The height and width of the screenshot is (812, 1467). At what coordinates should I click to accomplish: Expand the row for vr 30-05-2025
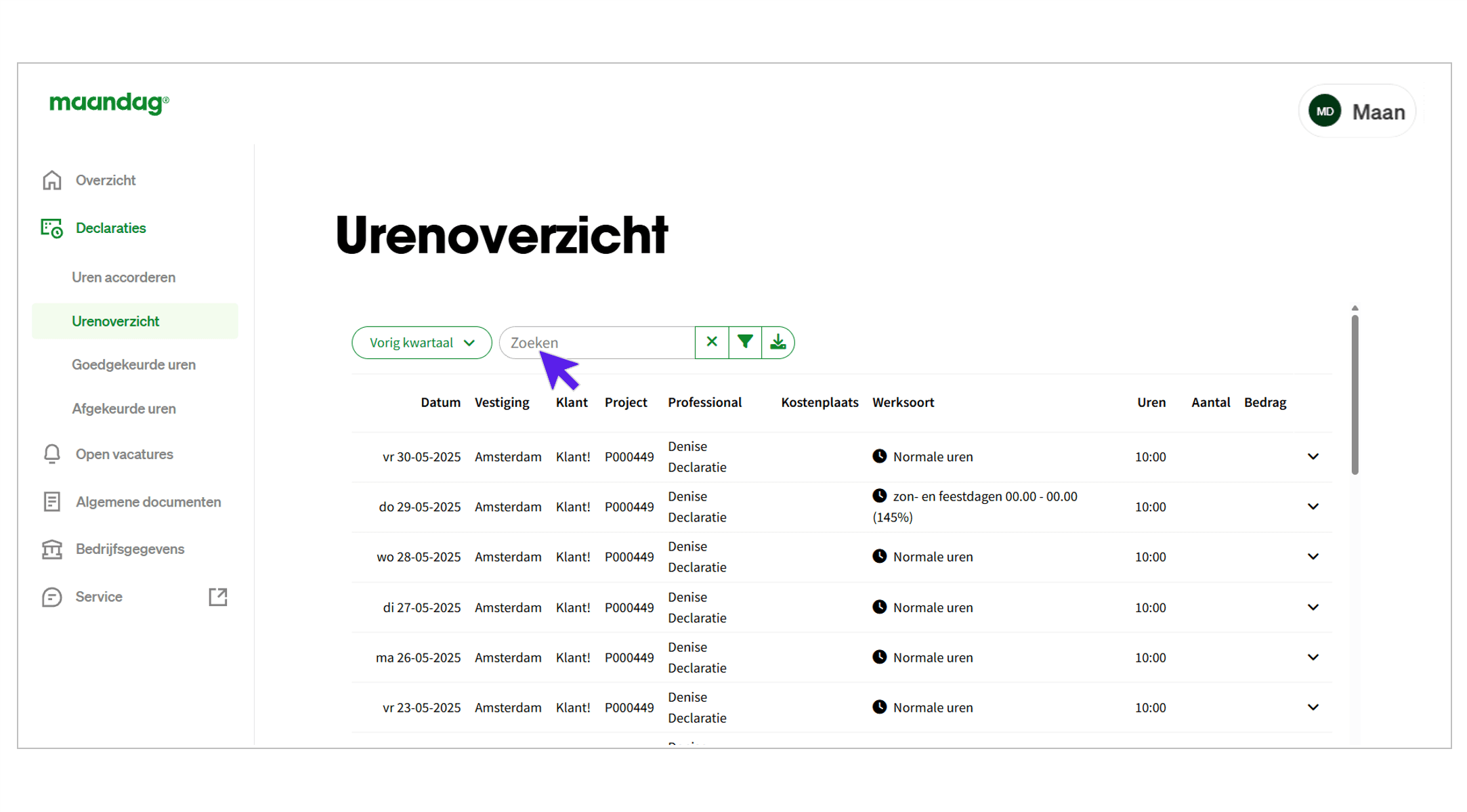click(x=1313, y=456)
